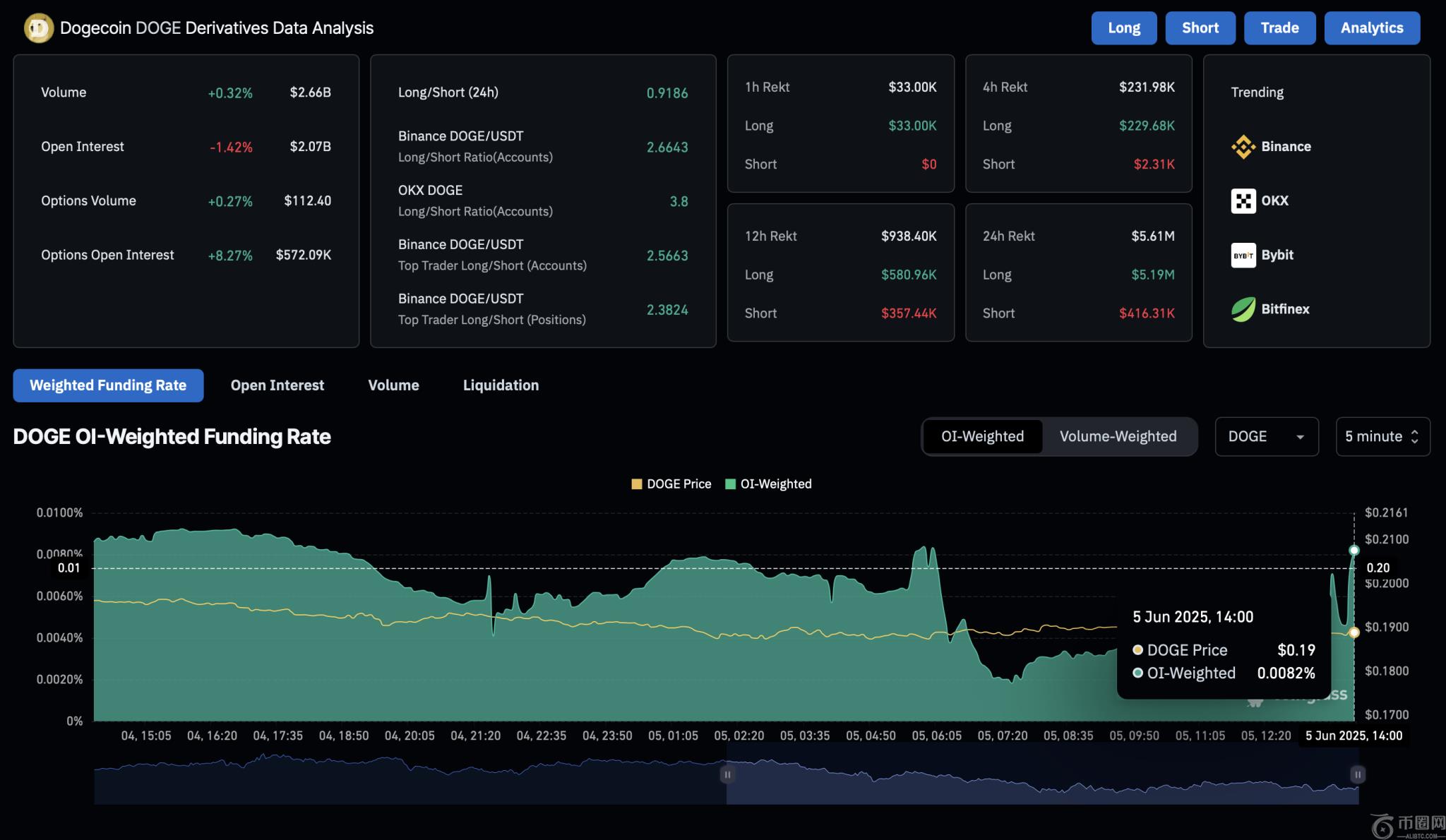Click the Binance logo in Trending
1446x840 pixels.
tap(1243, 147)
